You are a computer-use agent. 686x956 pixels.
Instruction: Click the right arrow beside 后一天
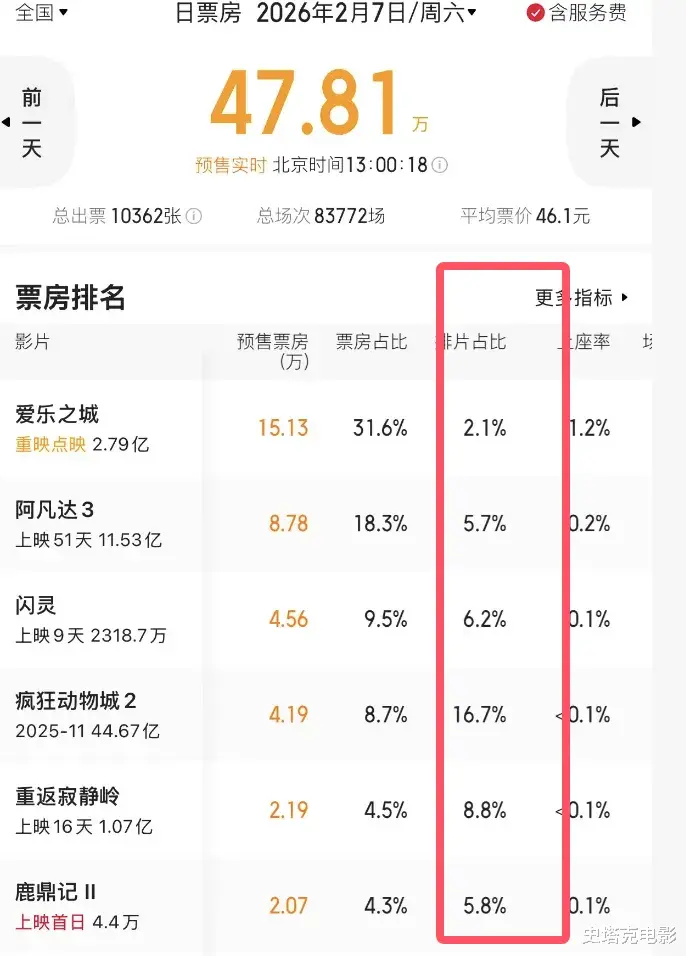tap(637, 123)
